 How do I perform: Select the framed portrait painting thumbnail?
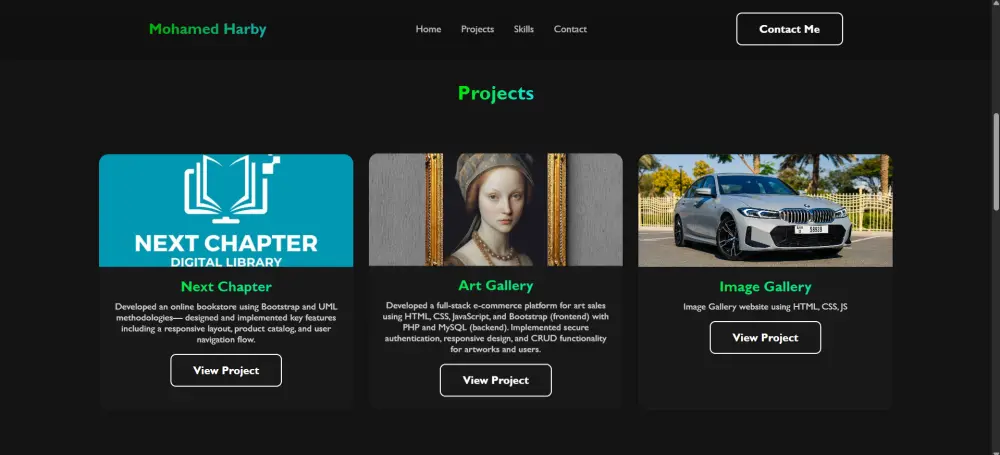click(x=496, y=210)
